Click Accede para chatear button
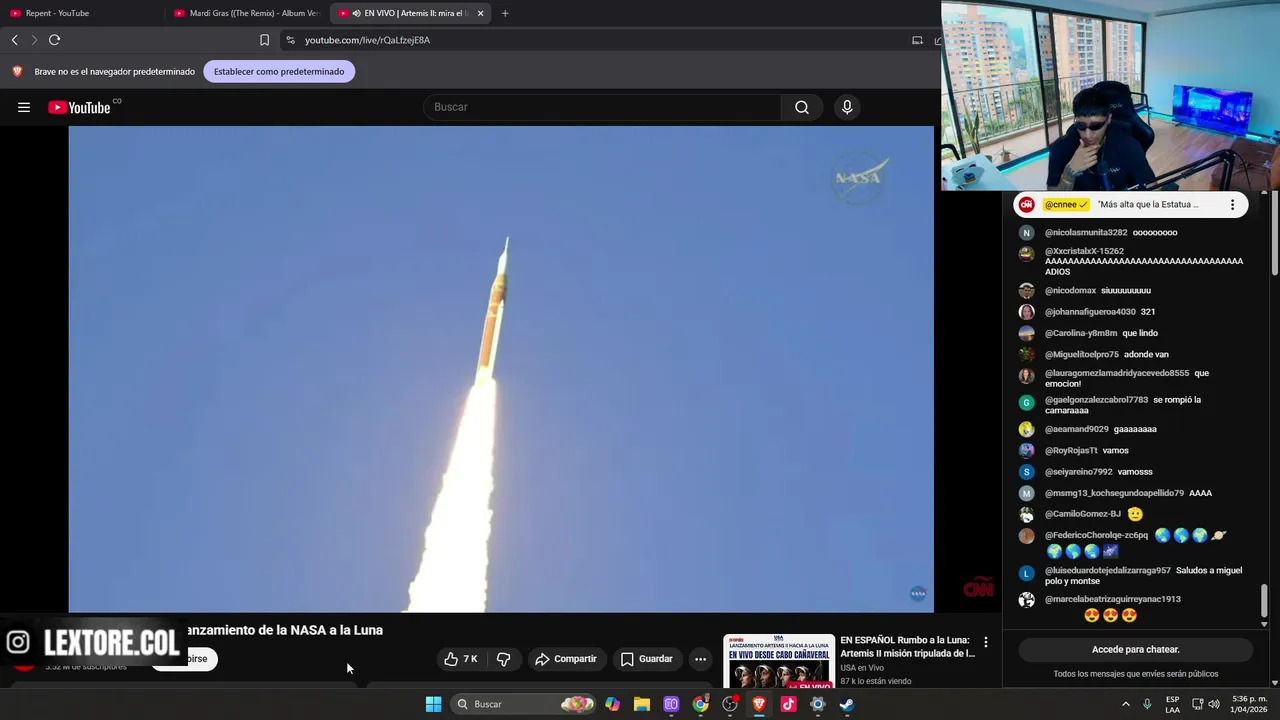This screenshot has height=720, width=1280. [1135, 649]
